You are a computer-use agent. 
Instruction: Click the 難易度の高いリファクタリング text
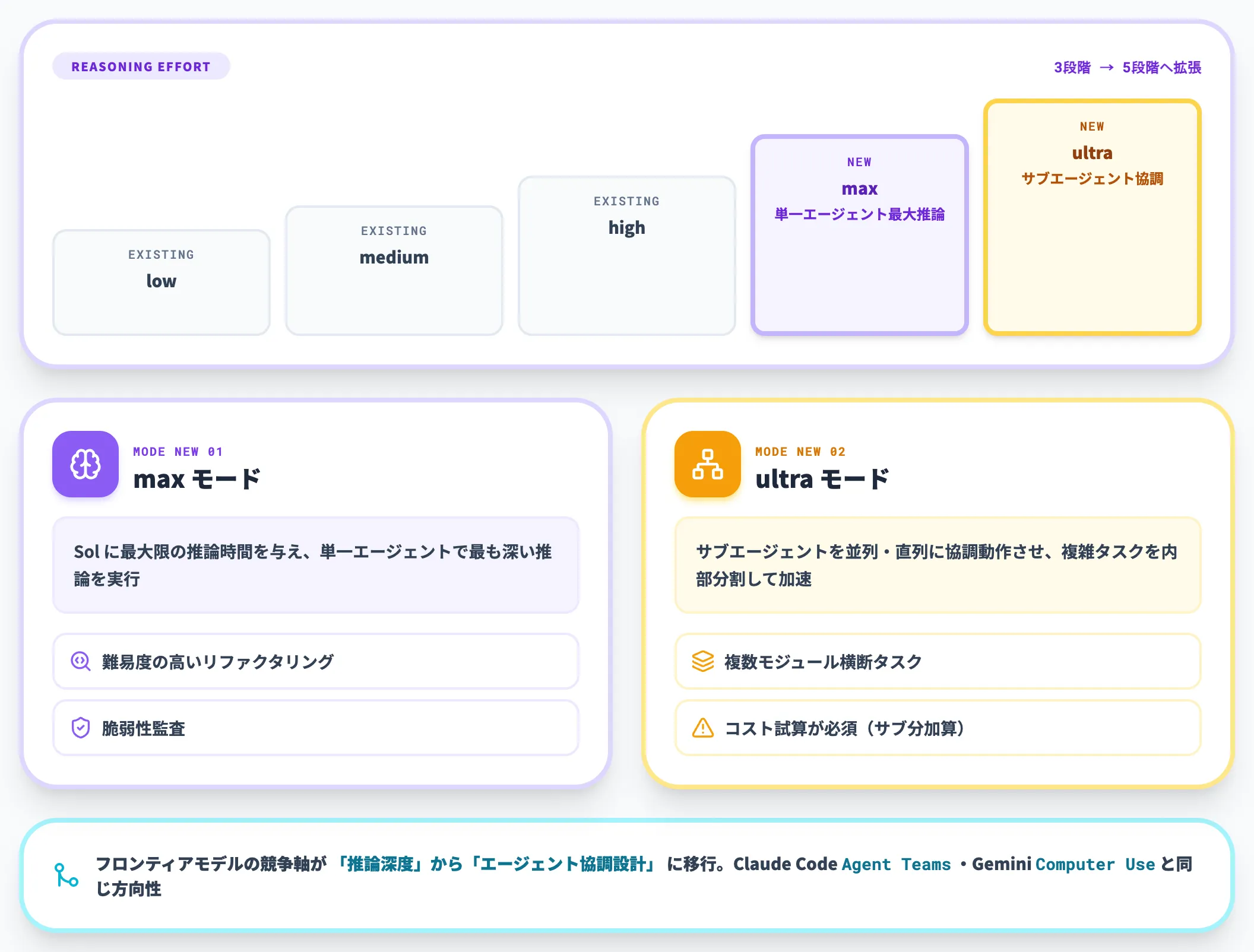[218, 662]
